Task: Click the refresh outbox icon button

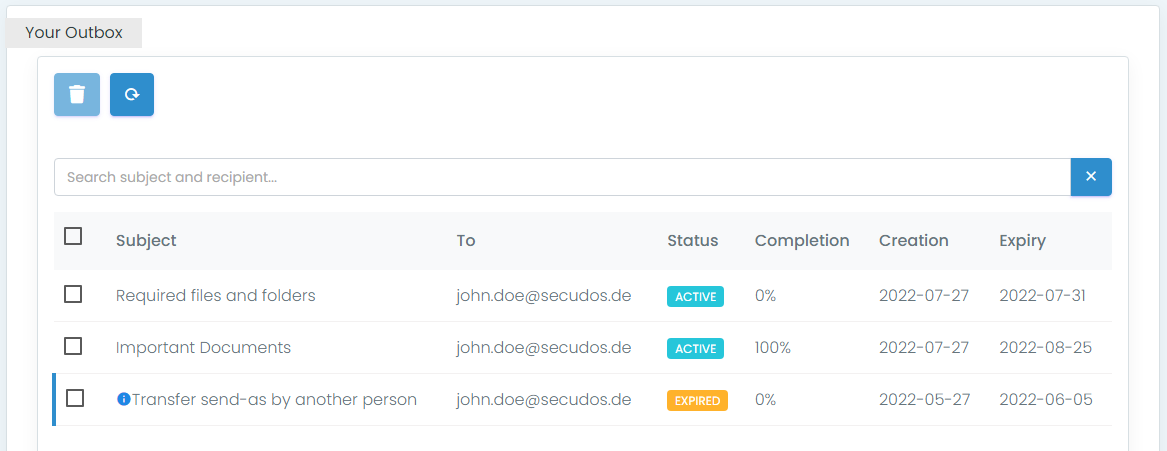Action: tap(132, 95)
